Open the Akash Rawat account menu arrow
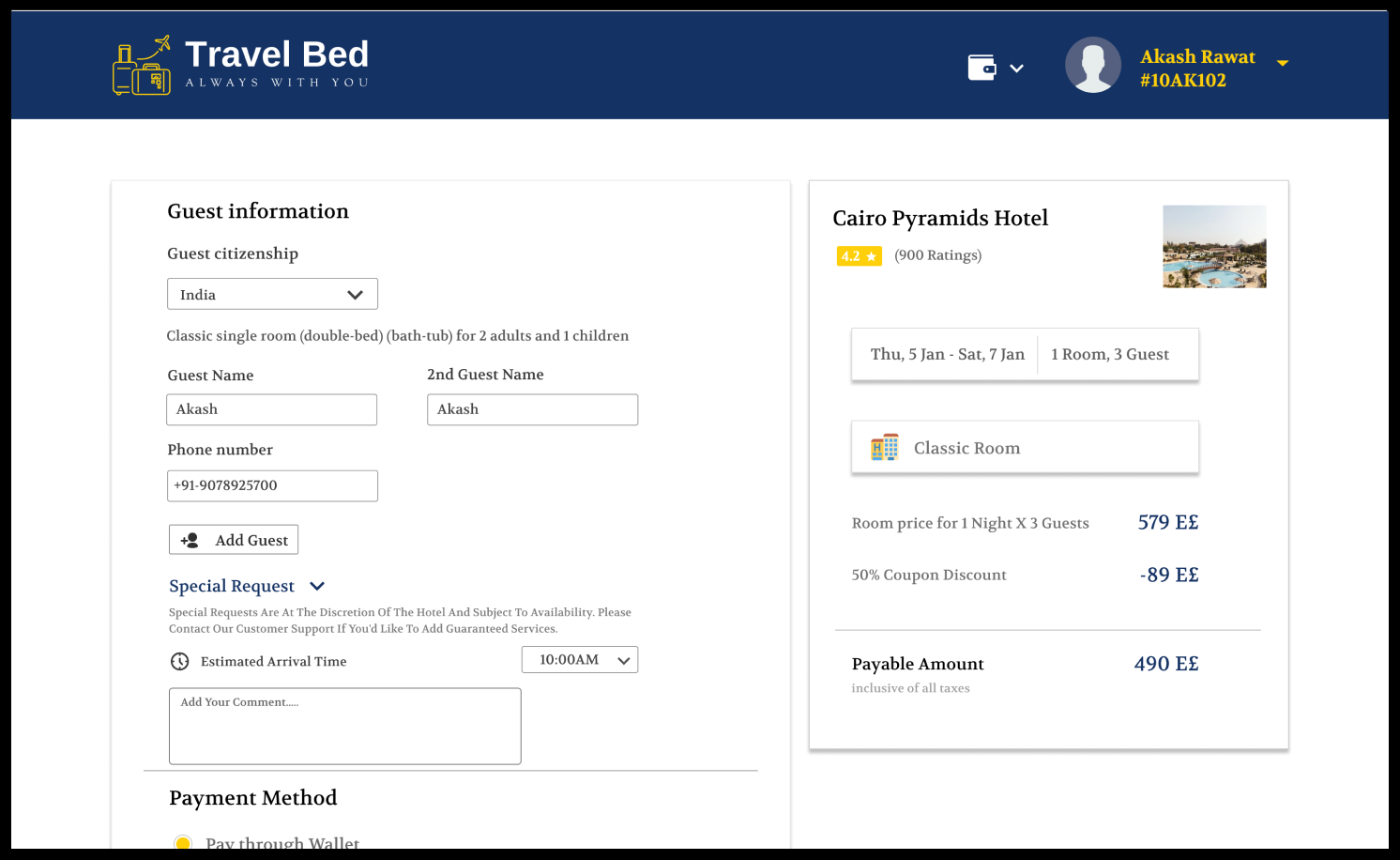 tap(1283, 63)
